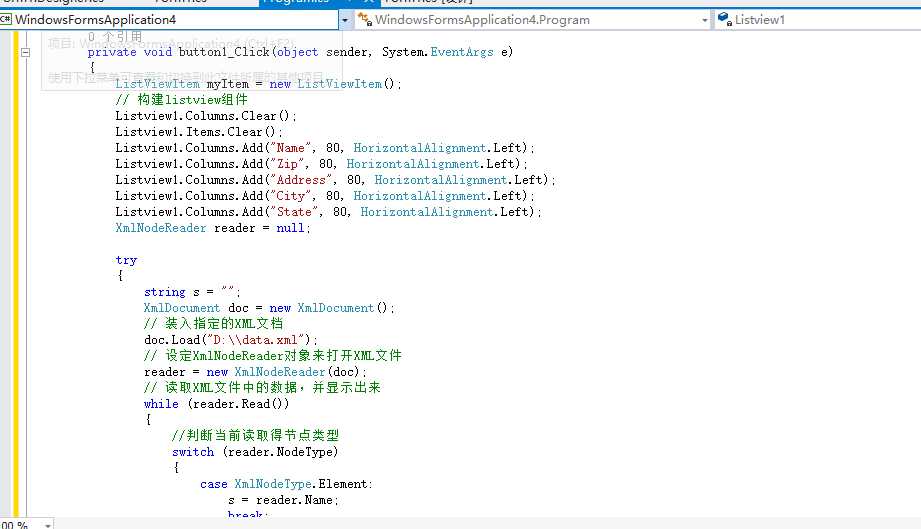Image resolution: width=921 pixels, height=529 pixels.
Task: Click the 'while (reader.Read())' line
Action: pos(216,404)
